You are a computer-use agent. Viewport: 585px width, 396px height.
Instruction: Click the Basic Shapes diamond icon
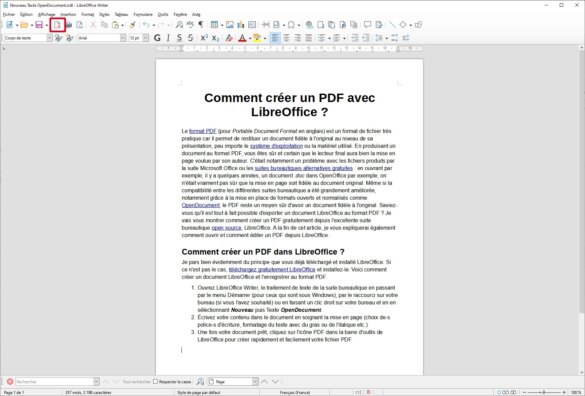tap(403, 25)
